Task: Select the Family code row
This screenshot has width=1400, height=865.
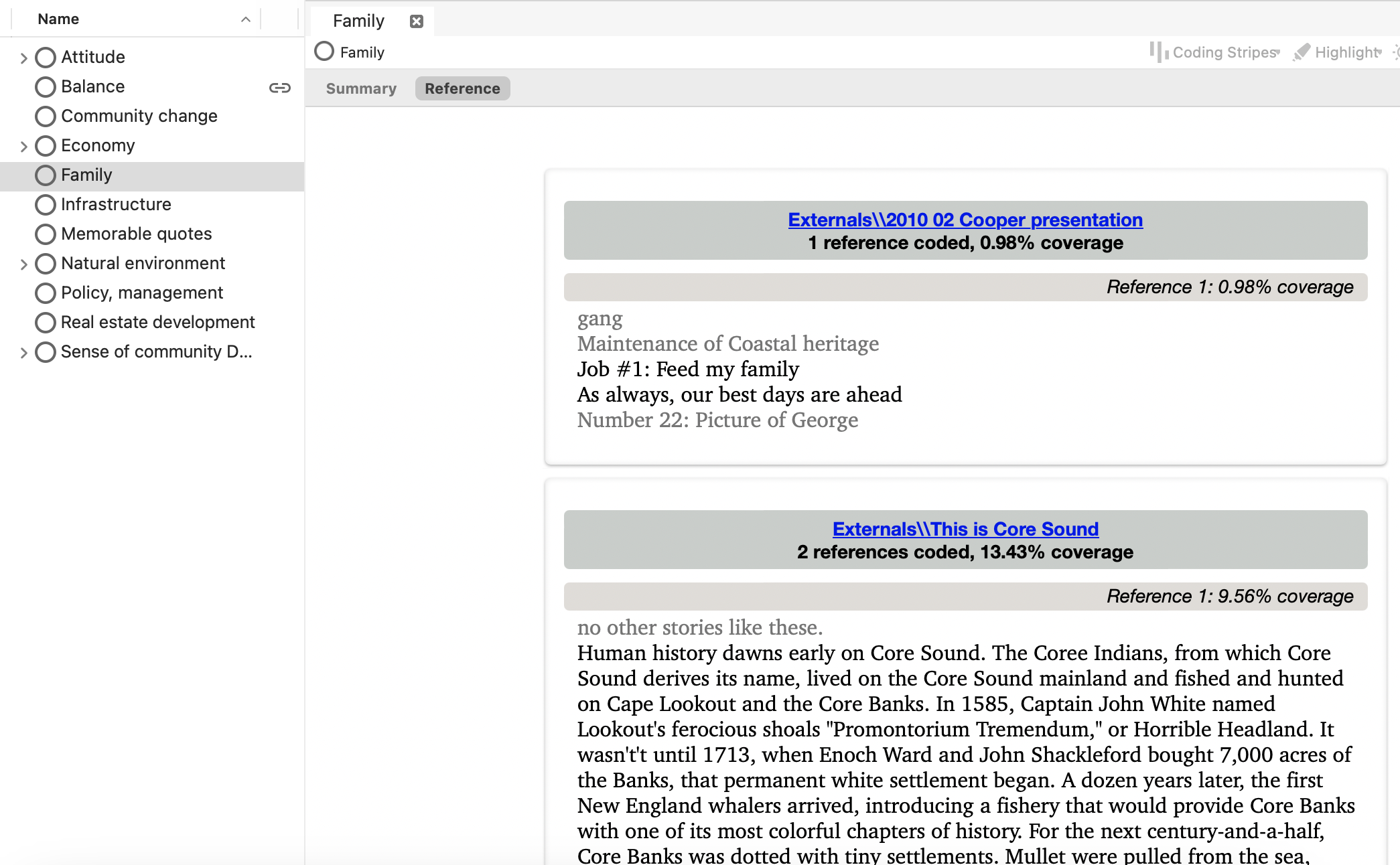Action: (153, 176)
